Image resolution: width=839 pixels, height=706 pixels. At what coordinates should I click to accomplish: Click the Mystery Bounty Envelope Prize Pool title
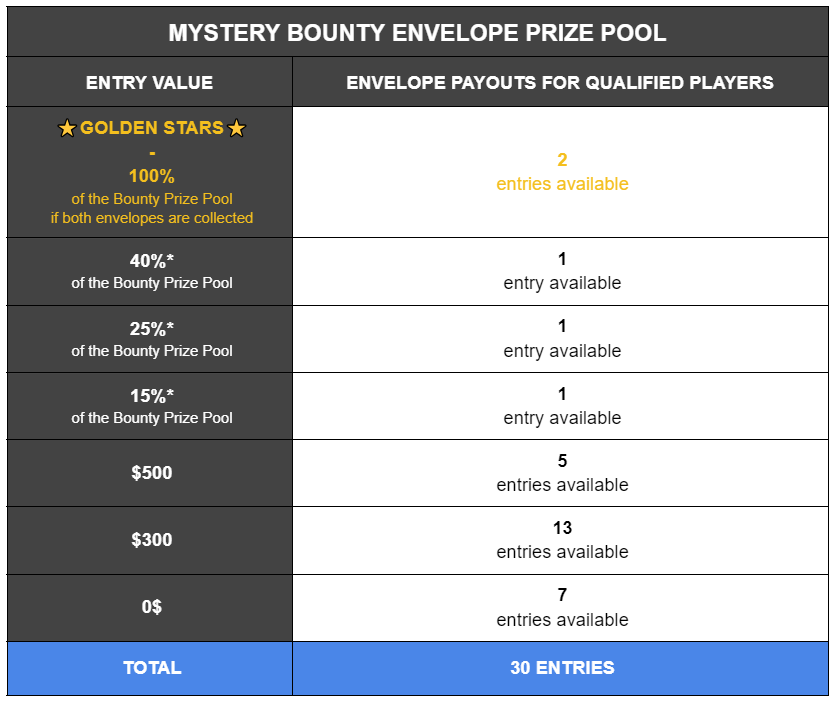click(x=417, y=33)
